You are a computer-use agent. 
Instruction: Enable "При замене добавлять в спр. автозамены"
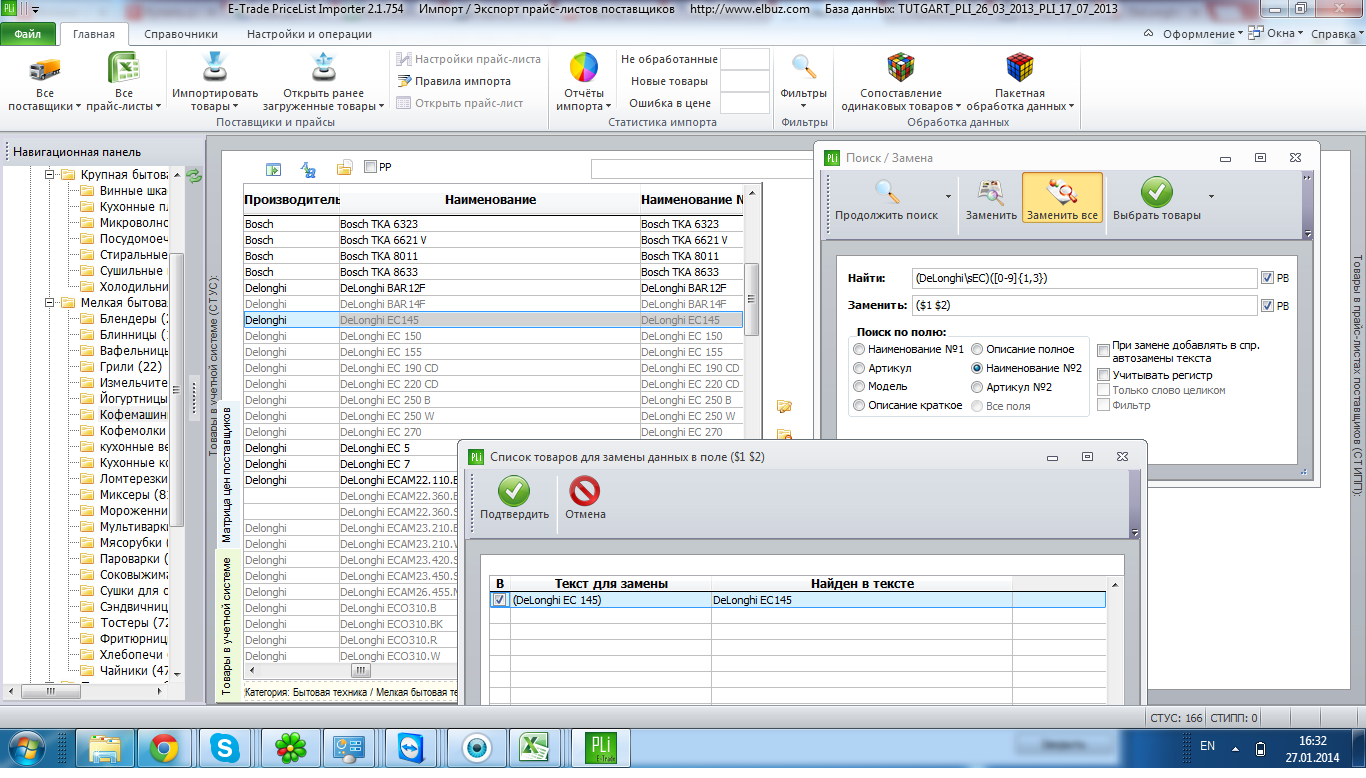click(1103, 351)
